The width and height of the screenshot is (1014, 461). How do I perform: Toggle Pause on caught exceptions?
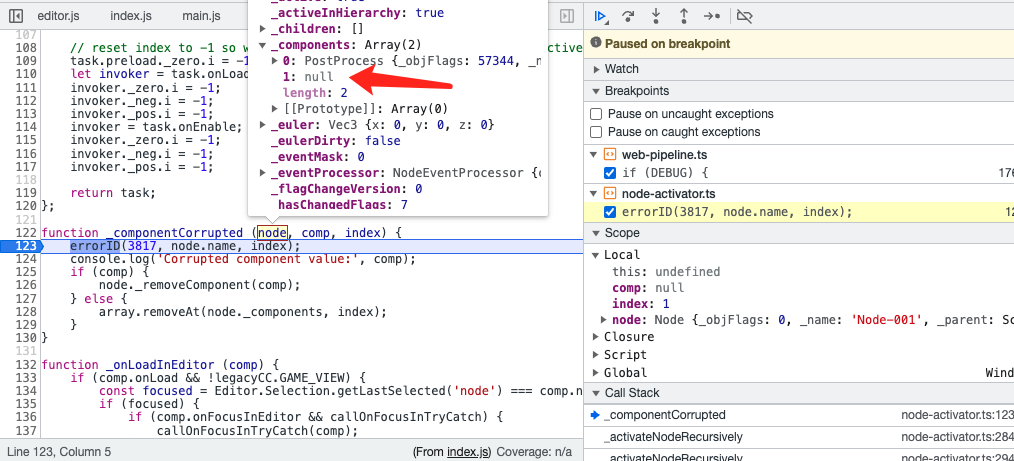[596, 132]
